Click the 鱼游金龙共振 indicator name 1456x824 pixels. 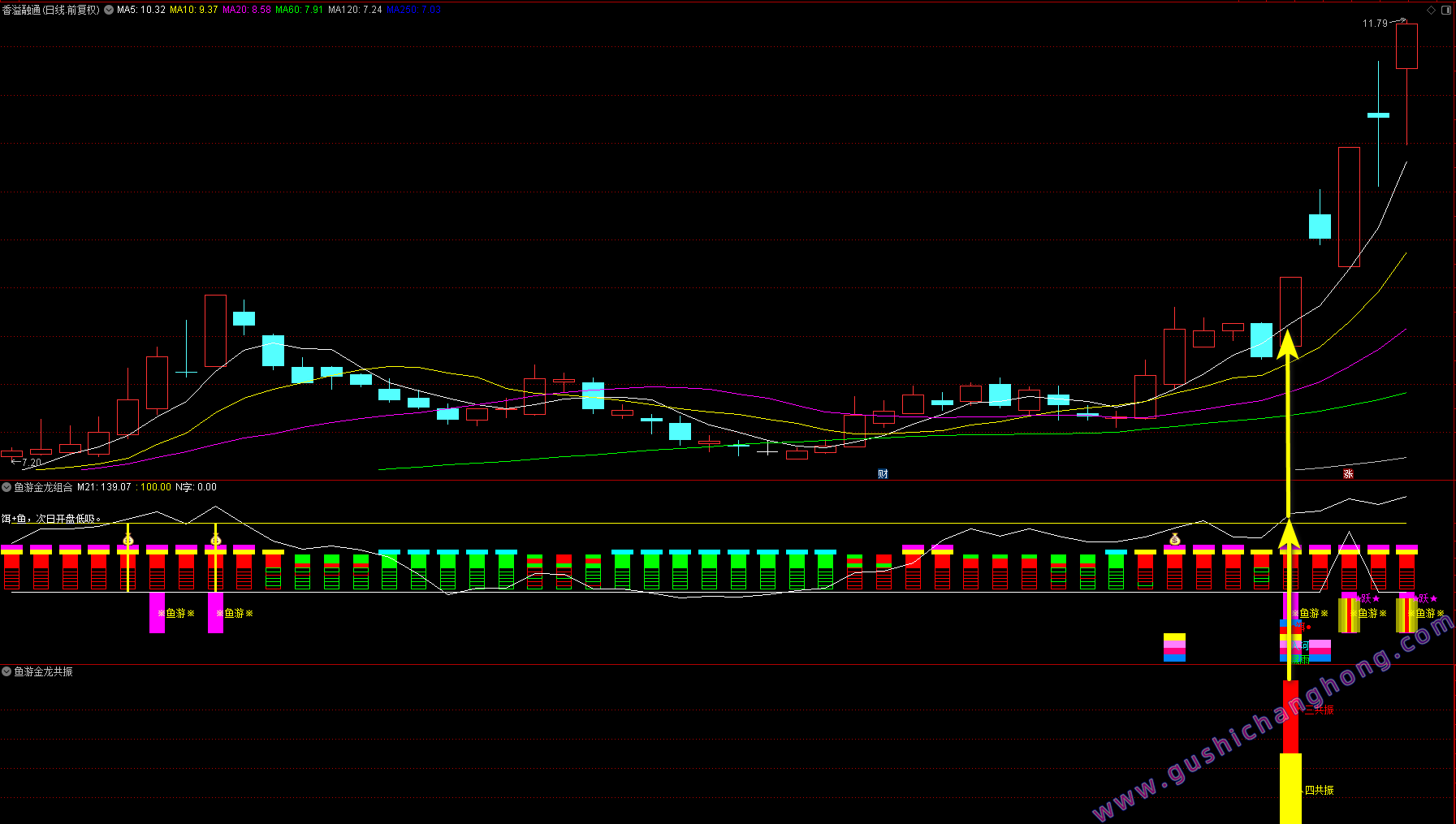[43, 671]
